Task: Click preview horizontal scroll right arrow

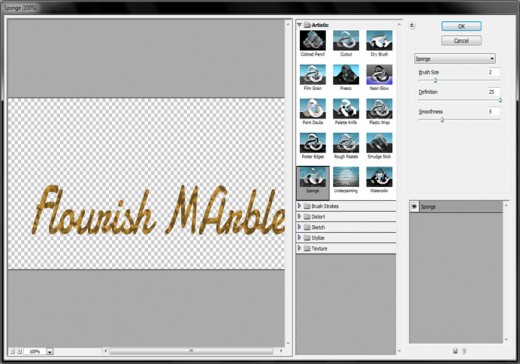Action: (x=281, y=351)
